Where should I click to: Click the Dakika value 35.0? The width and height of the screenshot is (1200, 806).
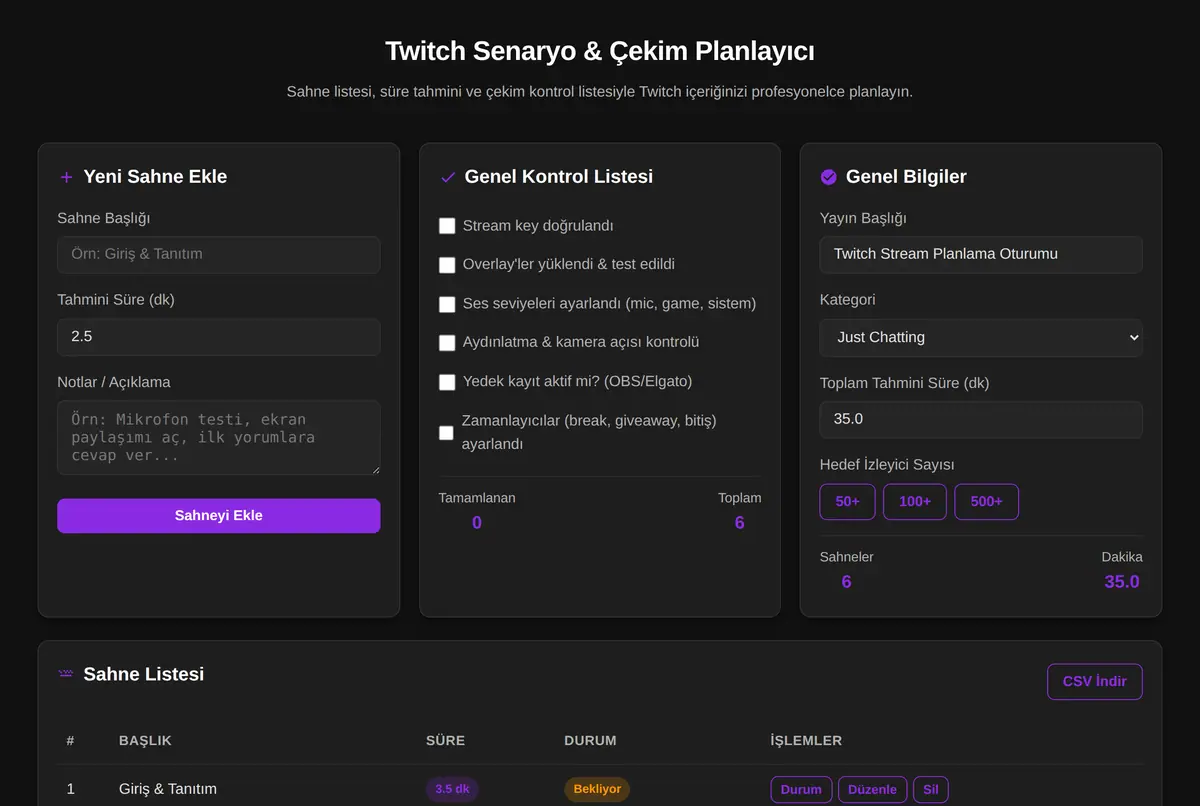(1122, 582)
